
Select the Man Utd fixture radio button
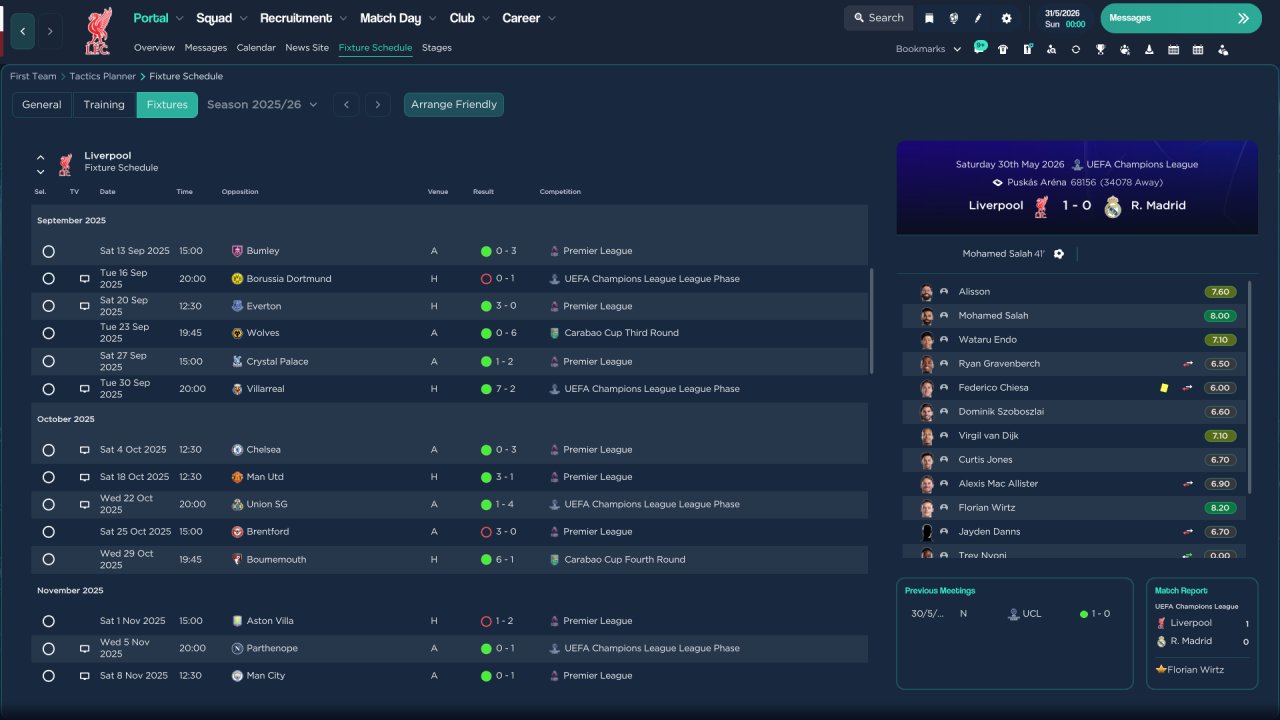[48, 478]
